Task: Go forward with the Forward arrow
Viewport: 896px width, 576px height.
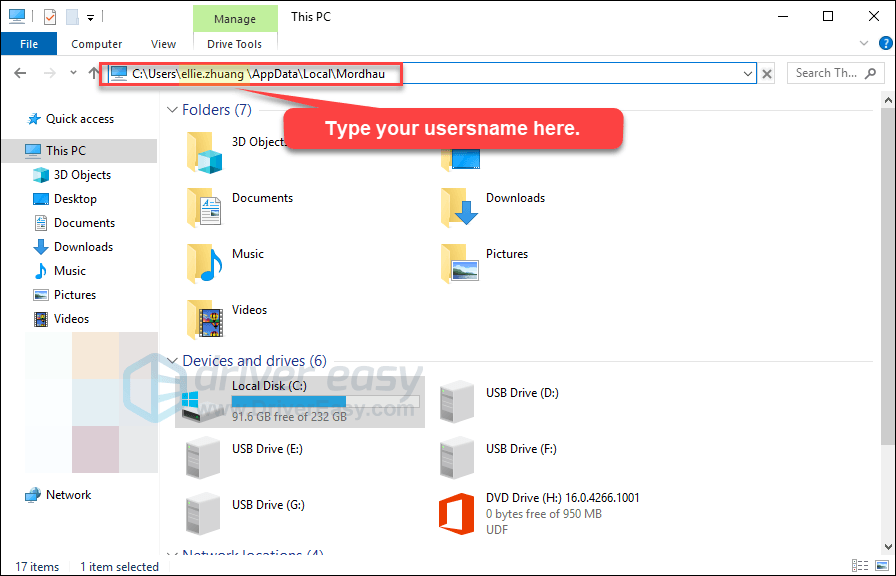Action: coord(50,73)
